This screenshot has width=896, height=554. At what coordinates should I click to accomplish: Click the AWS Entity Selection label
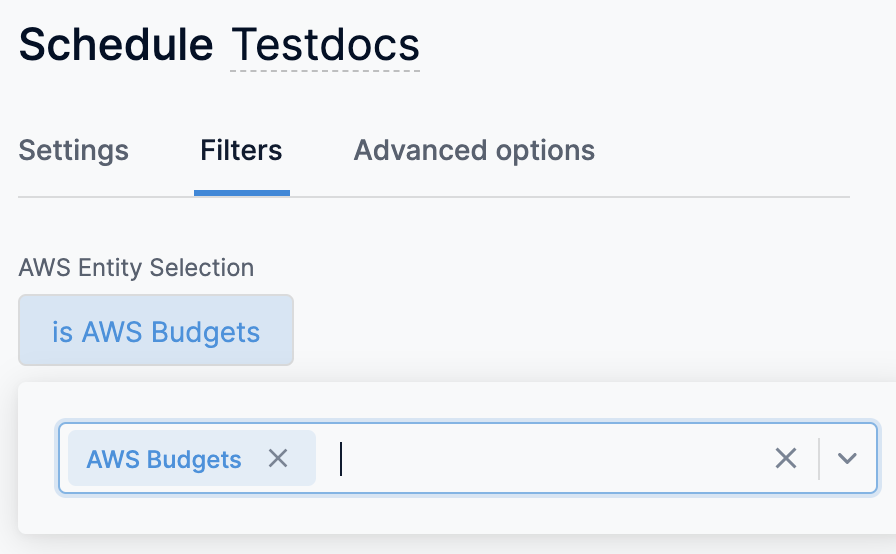click(136, 268)
